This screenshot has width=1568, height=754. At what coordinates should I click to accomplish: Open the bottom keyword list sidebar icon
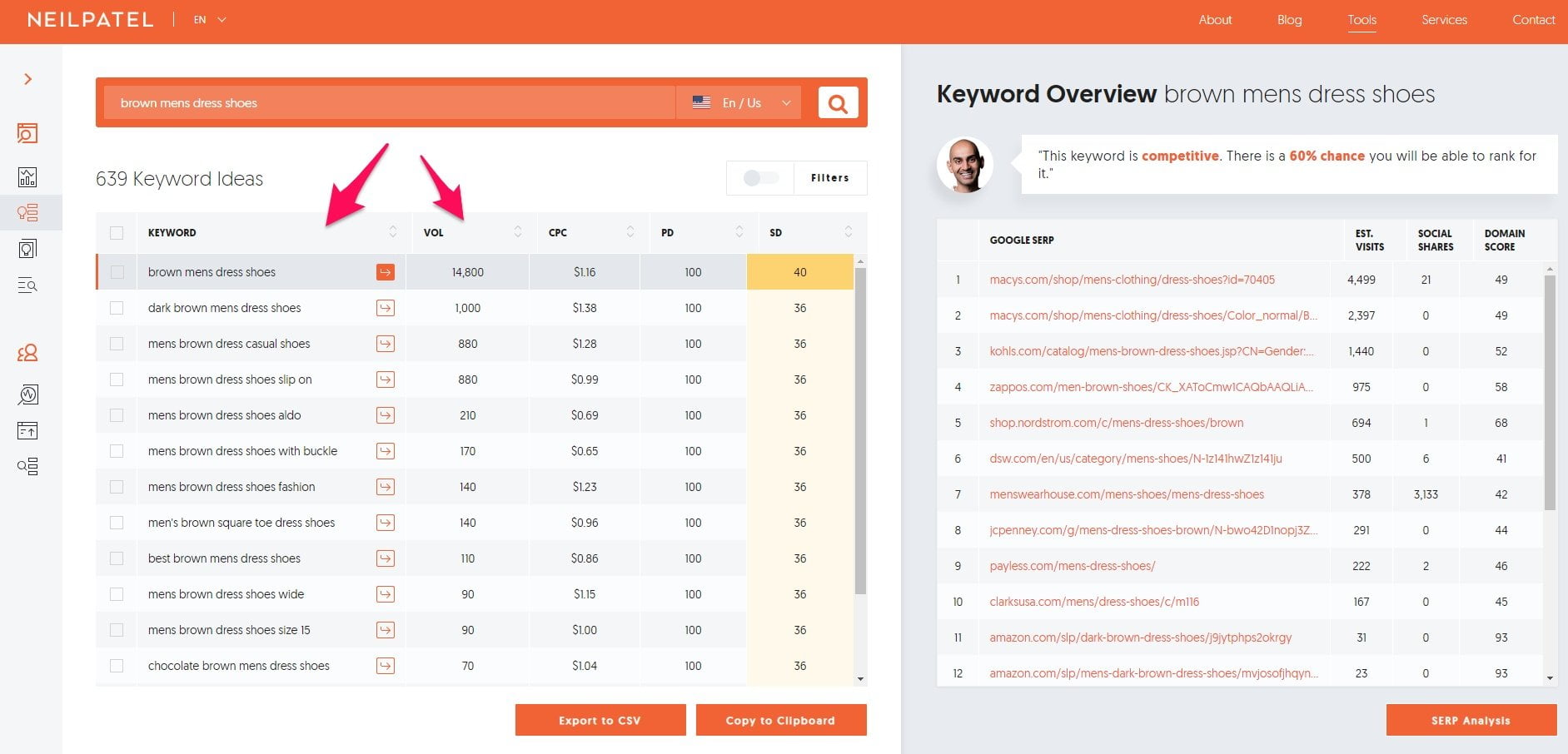click(x=27, y=466)
